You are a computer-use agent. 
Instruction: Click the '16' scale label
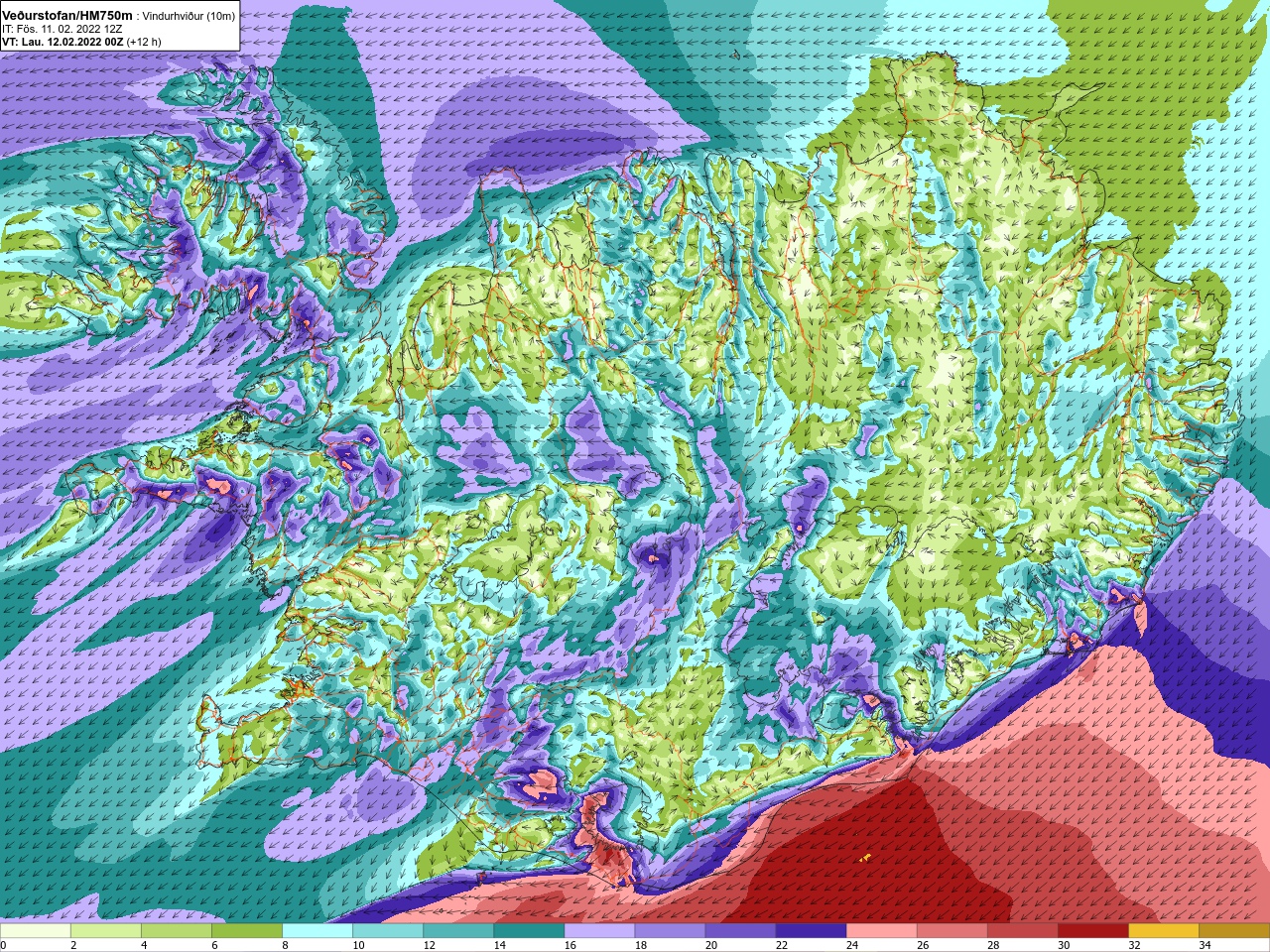pyautogui.click(x=570, y=945)
